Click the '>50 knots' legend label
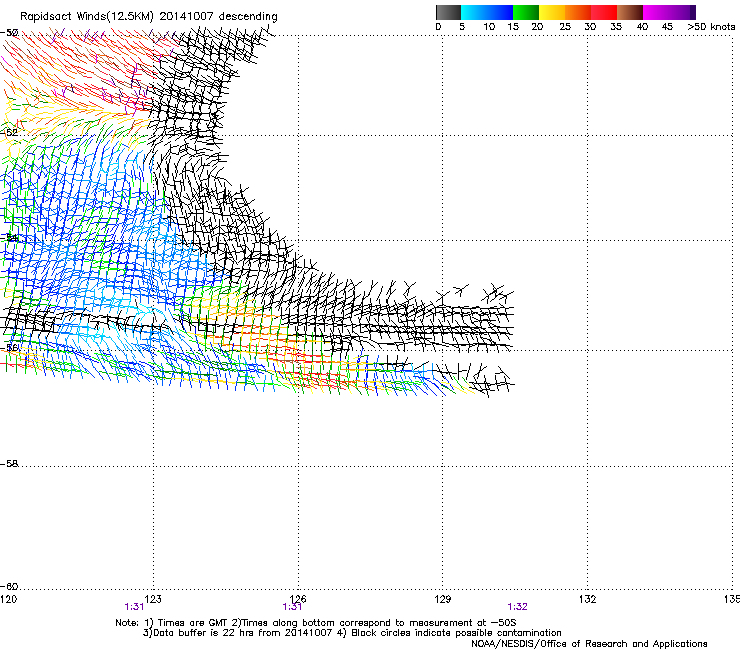 coord(711,27)
